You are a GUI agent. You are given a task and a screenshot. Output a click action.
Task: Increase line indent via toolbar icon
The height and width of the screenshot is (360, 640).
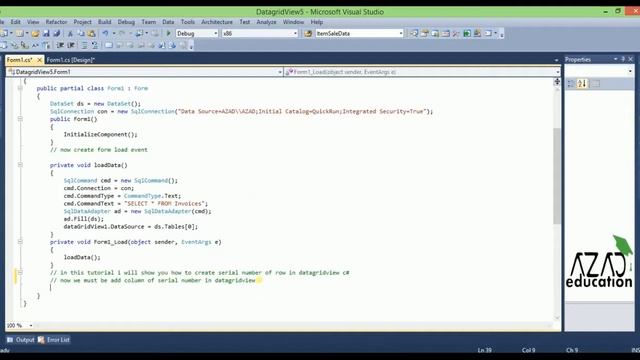pyautogui.click(x=71, y=45)
